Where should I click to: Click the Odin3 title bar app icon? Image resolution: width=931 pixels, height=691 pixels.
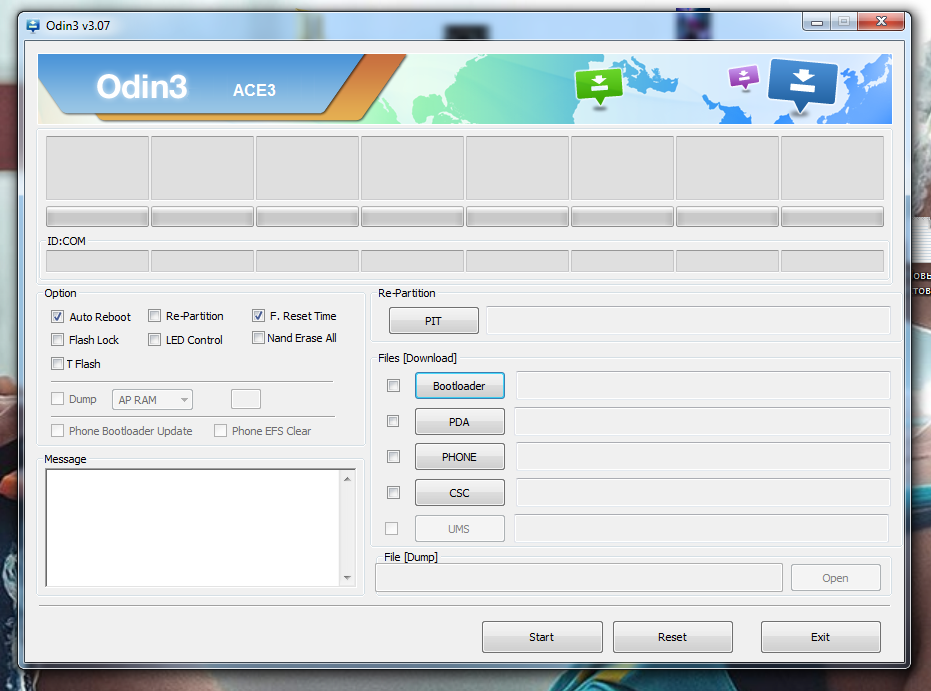coord(33,26)
